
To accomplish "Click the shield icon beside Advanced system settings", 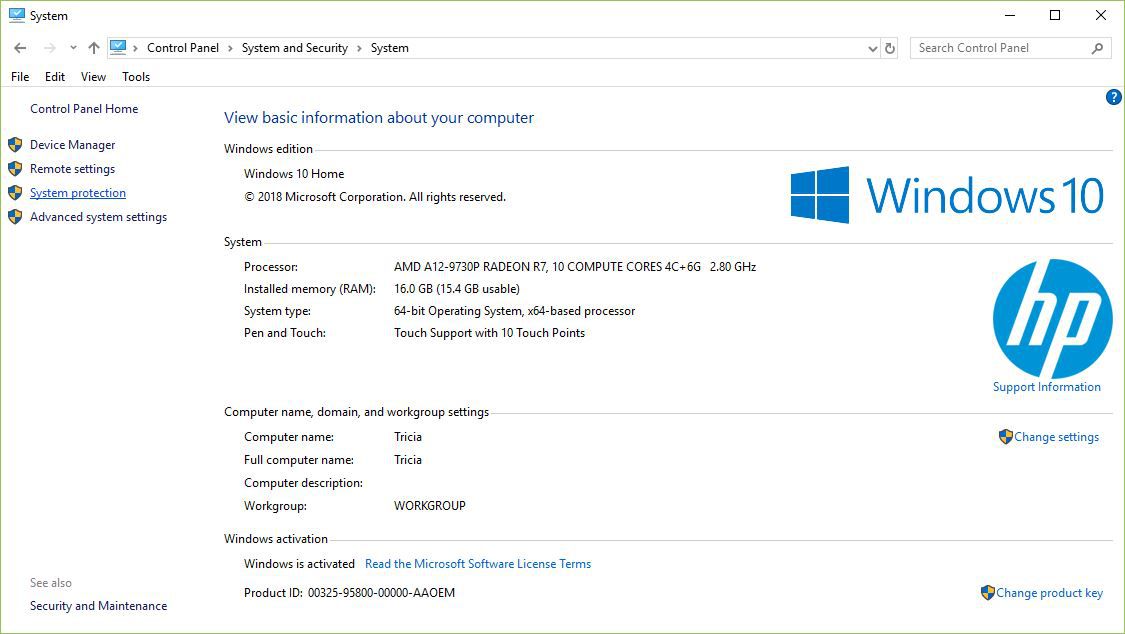I will click(x=15, y=217).
